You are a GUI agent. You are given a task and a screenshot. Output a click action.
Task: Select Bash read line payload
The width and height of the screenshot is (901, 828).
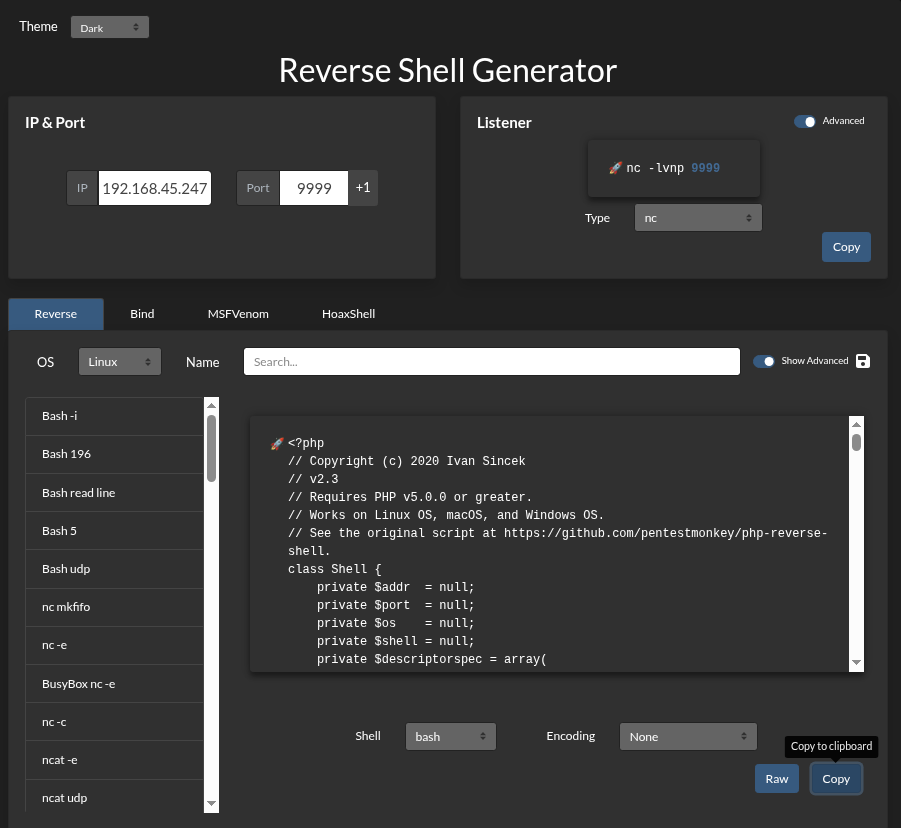point(114,492)
